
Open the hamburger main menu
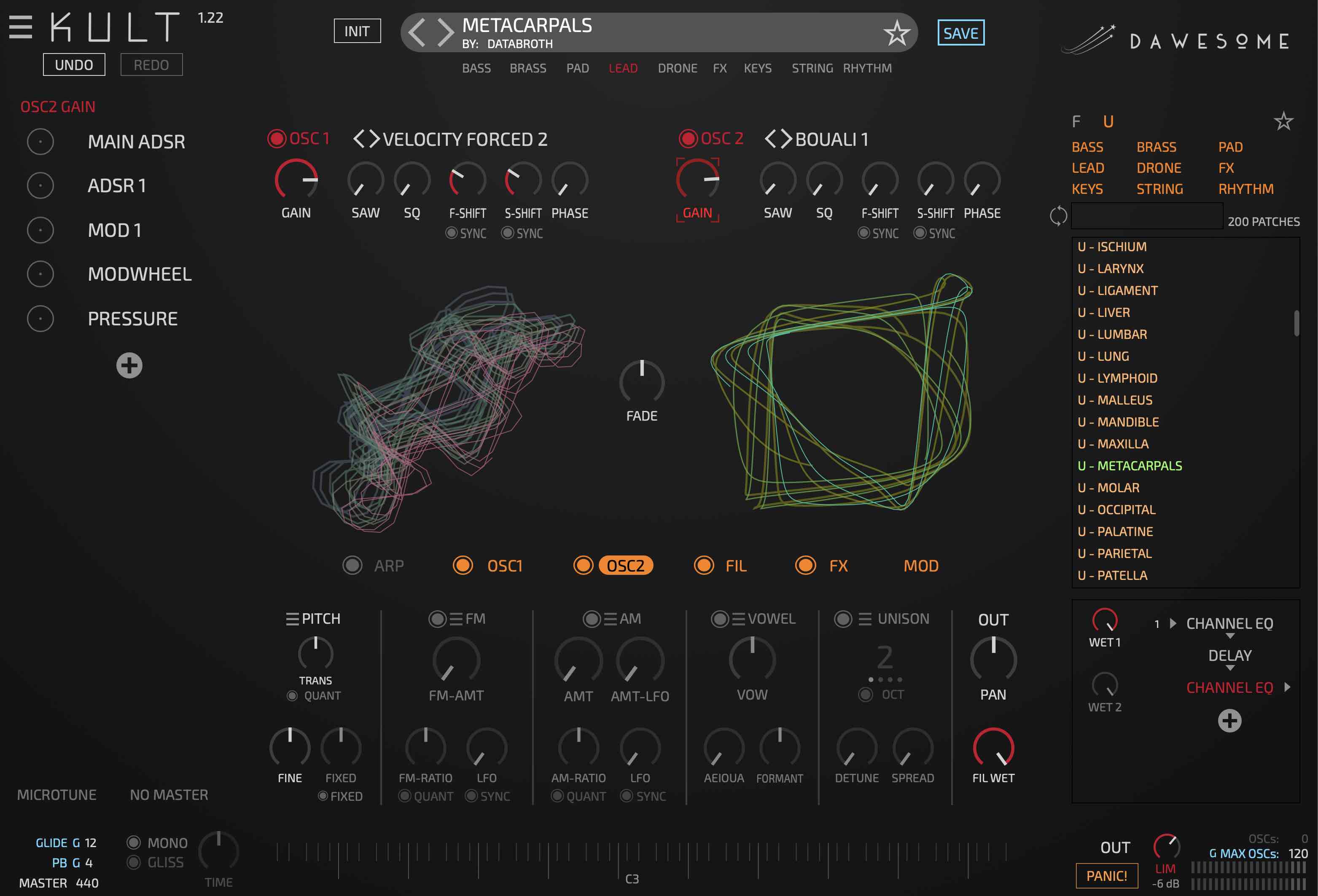click(x=20, y=27)
